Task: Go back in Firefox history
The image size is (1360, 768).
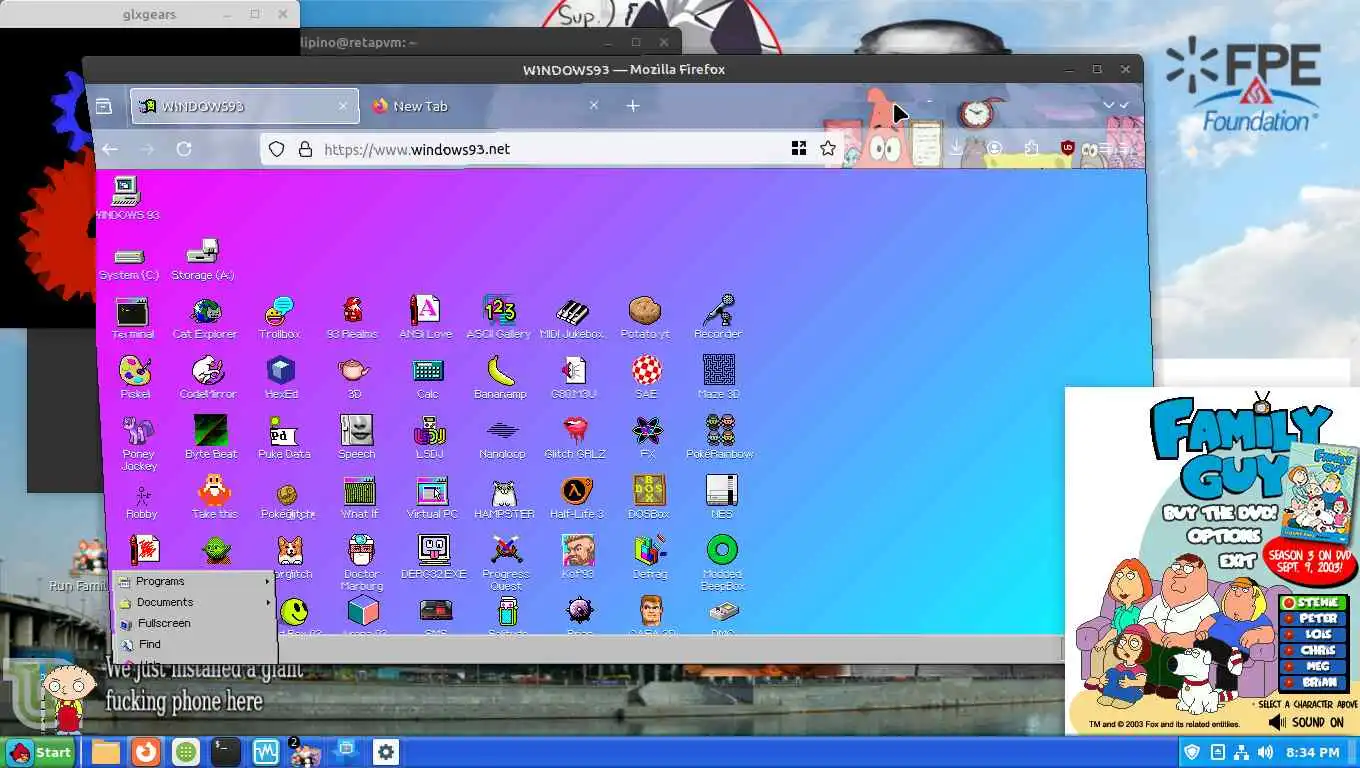Action: click(x=110, y=149)
